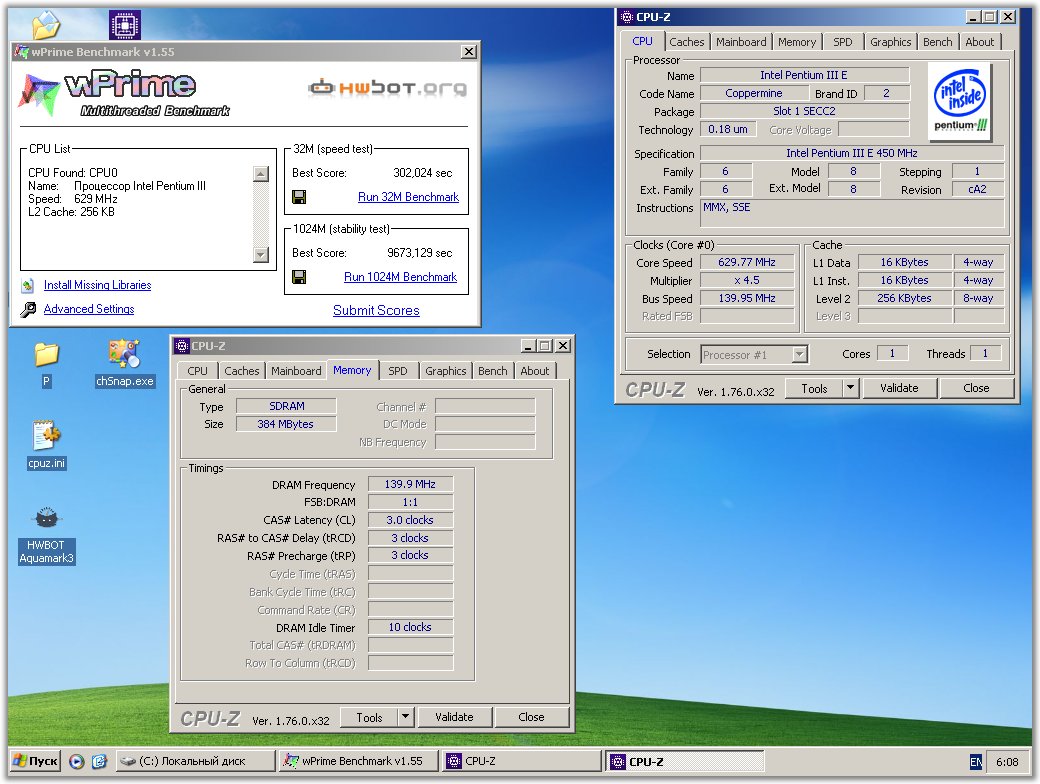1040x784 pixels.
Task: Launch the media player quick launch icon
Action: coord(76,761)
